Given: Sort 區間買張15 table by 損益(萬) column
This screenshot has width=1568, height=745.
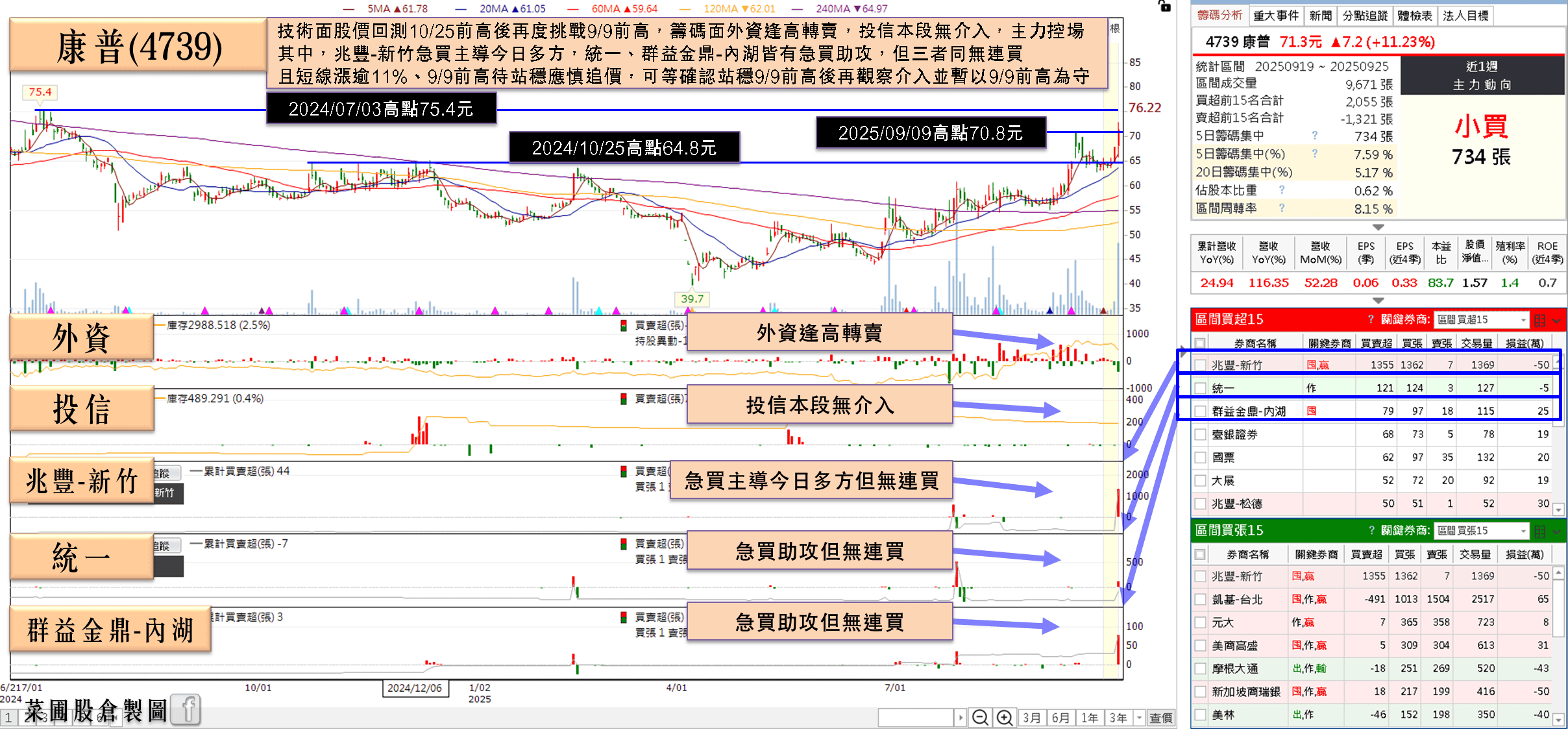Looking at the screenshot, I should pyautogui.click(x=1524, y=554).
